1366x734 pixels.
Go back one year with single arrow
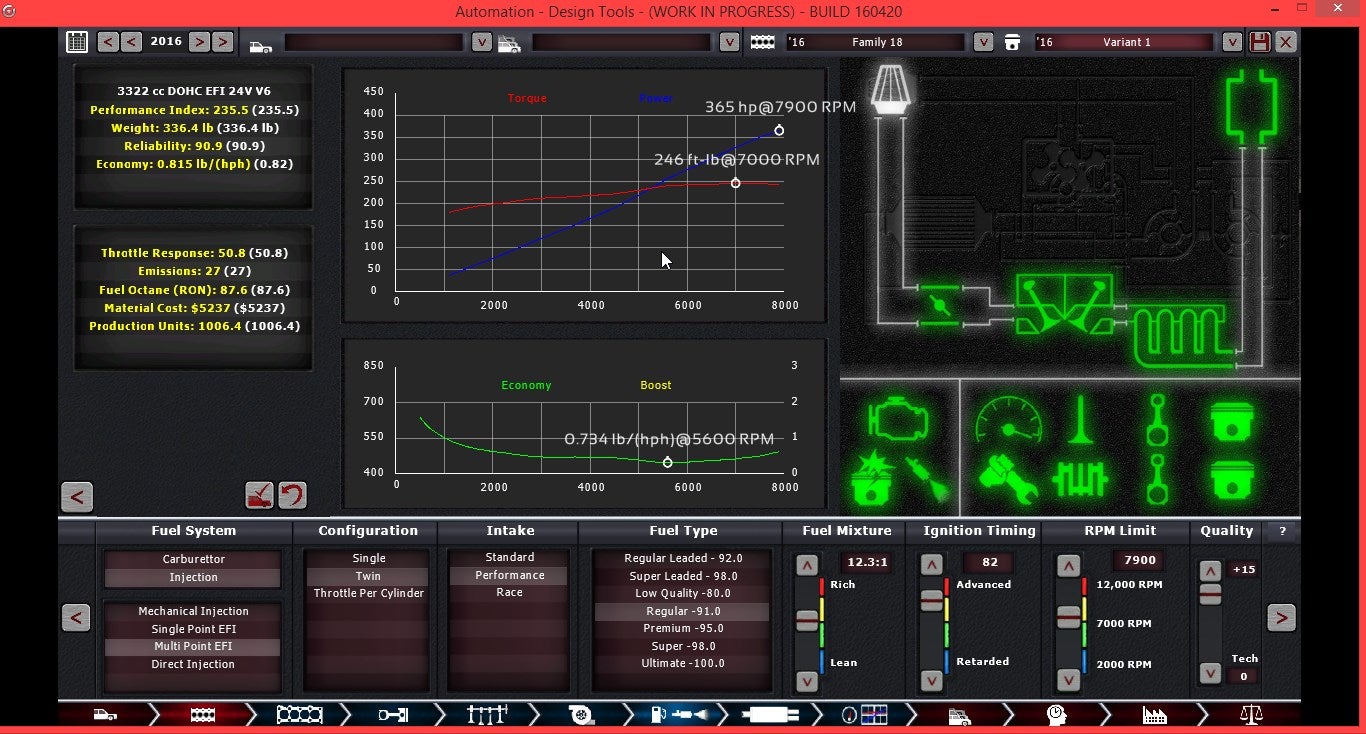coord(131,42)
